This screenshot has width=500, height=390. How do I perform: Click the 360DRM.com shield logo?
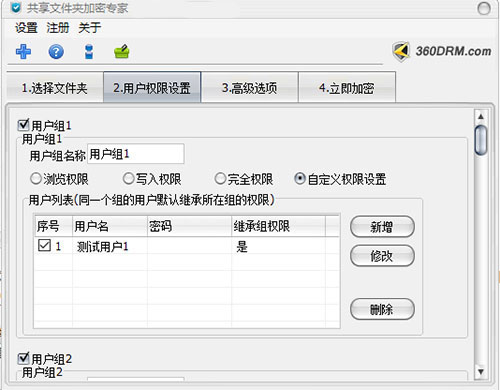point(401,52)
